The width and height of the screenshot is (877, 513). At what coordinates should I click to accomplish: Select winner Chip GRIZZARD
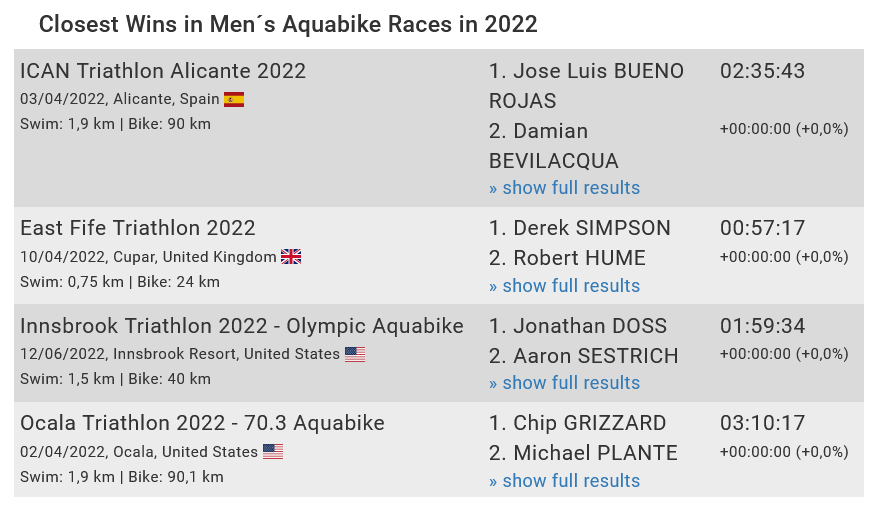click(x=577, y=423)
